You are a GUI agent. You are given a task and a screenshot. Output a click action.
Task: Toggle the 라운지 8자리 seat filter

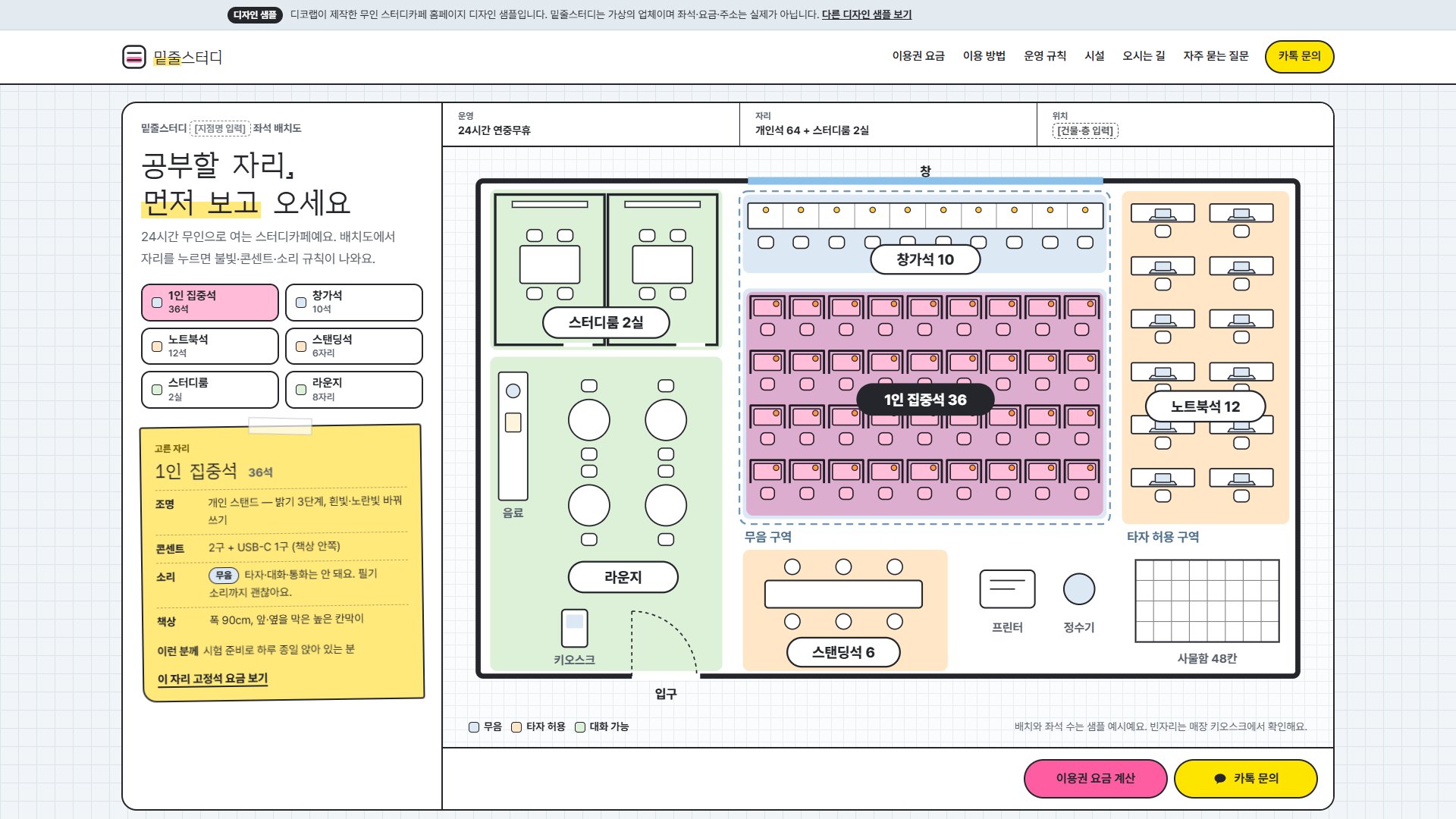coord(354,390)
